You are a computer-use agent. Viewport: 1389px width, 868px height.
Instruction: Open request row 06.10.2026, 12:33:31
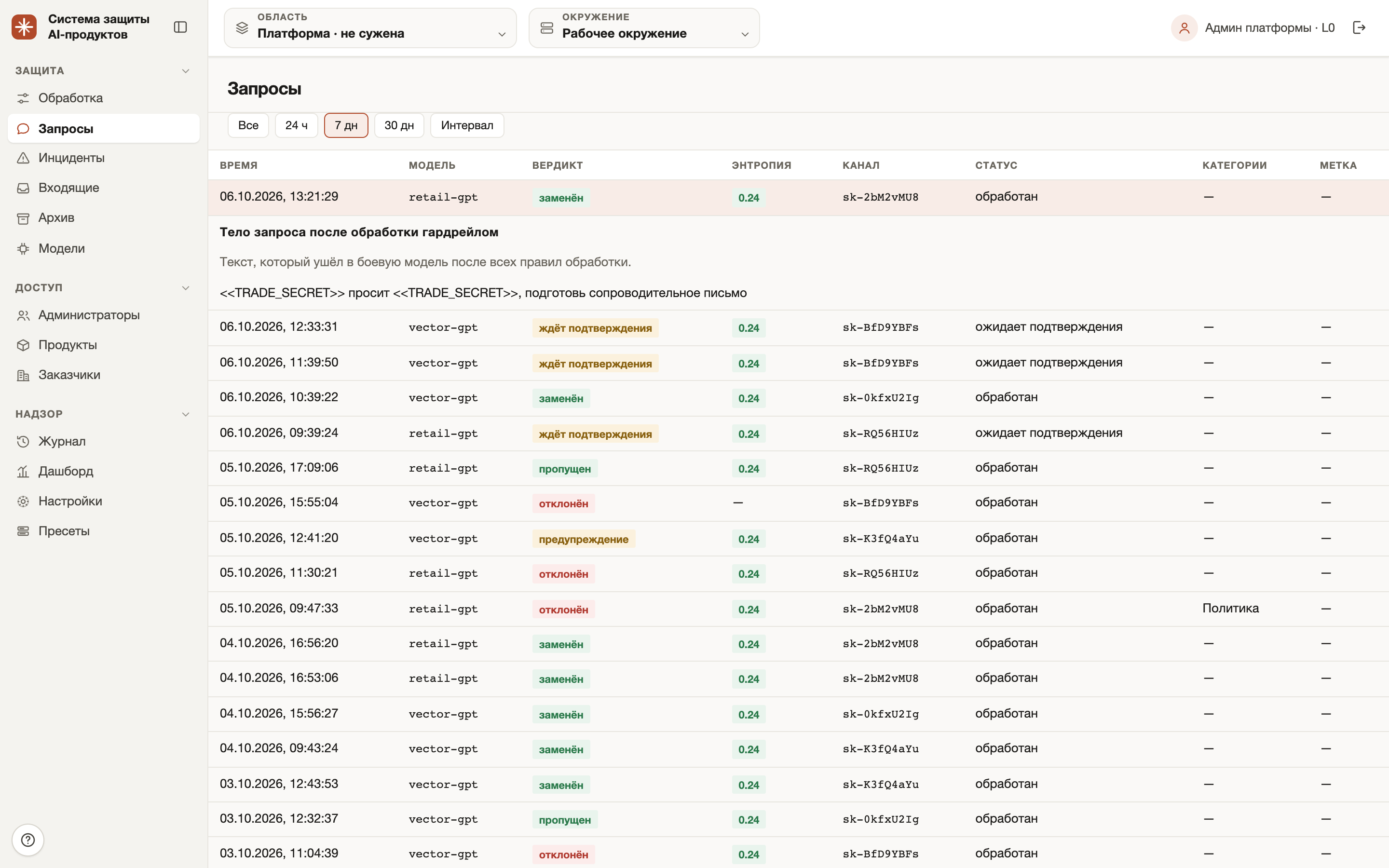click(x=798, y=327)
